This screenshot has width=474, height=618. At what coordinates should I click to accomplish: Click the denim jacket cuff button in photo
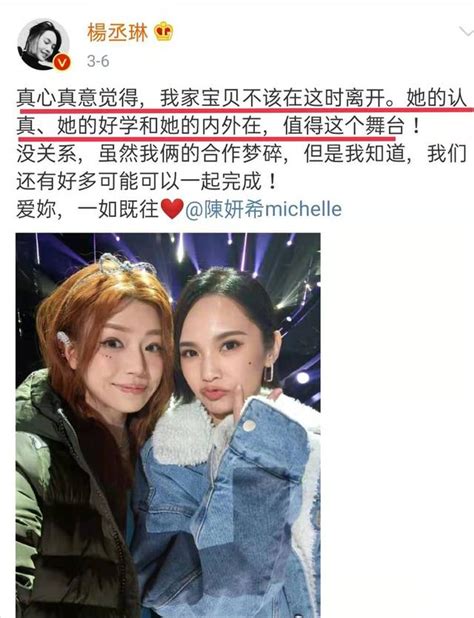(249, 425)
